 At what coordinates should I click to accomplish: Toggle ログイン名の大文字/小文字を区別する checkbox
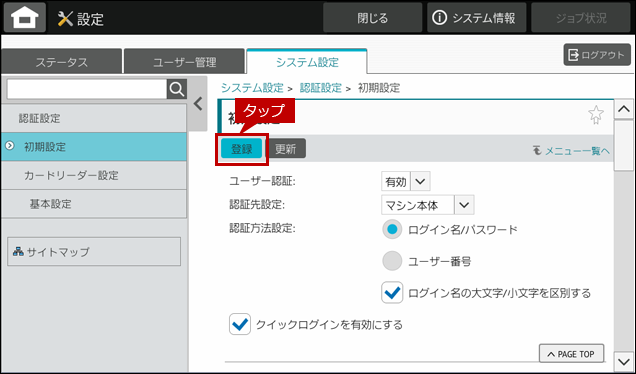click(392, 292)
